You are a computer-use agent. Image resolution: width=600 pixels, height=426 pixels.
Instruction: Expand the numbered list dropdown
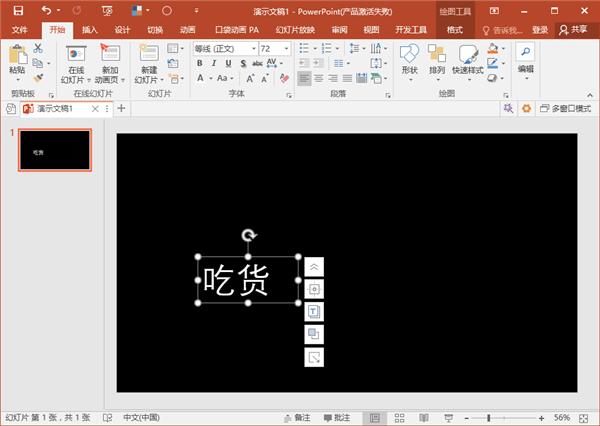(337, 49)
